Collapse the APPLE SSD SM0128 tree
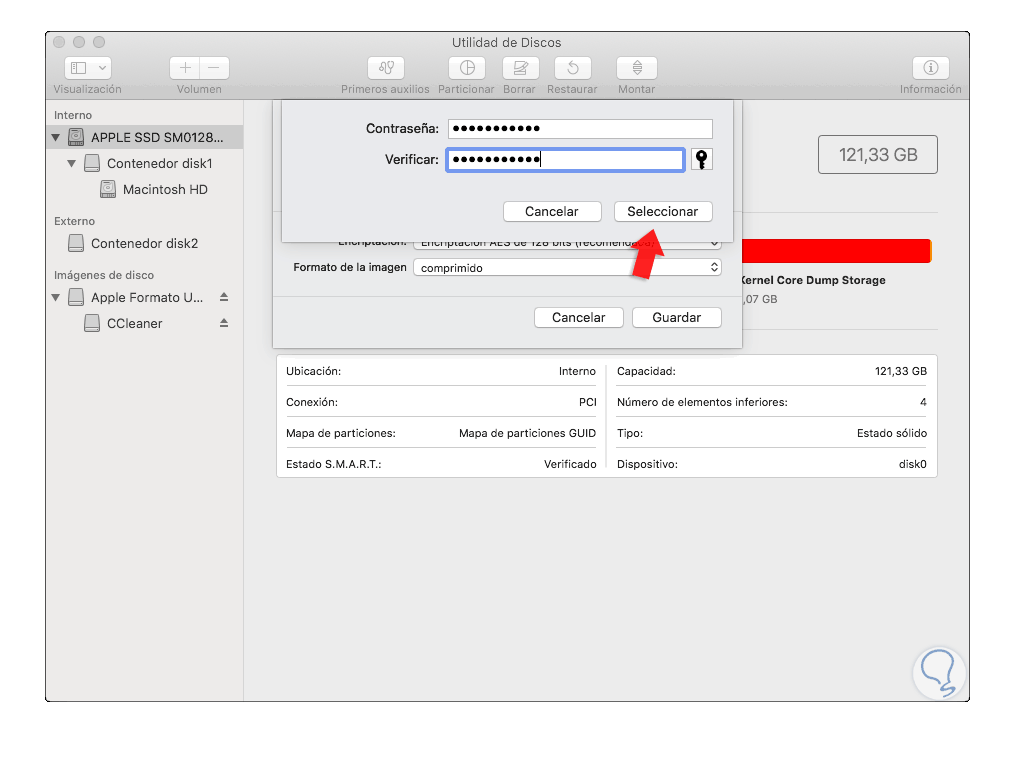 56,137
